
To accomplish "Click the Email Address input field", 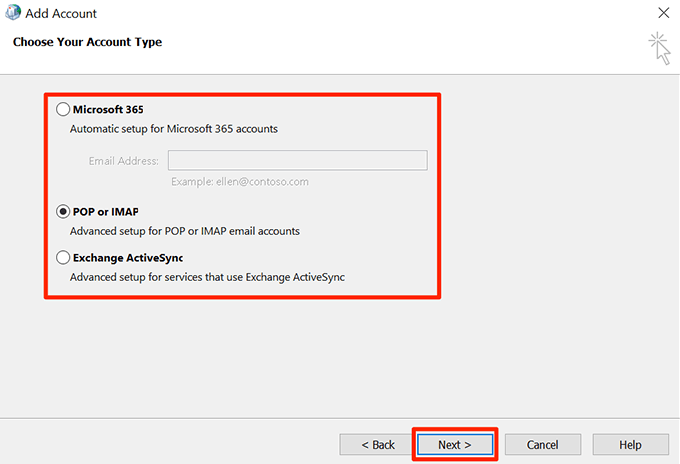I will click(x=298, y=160).
